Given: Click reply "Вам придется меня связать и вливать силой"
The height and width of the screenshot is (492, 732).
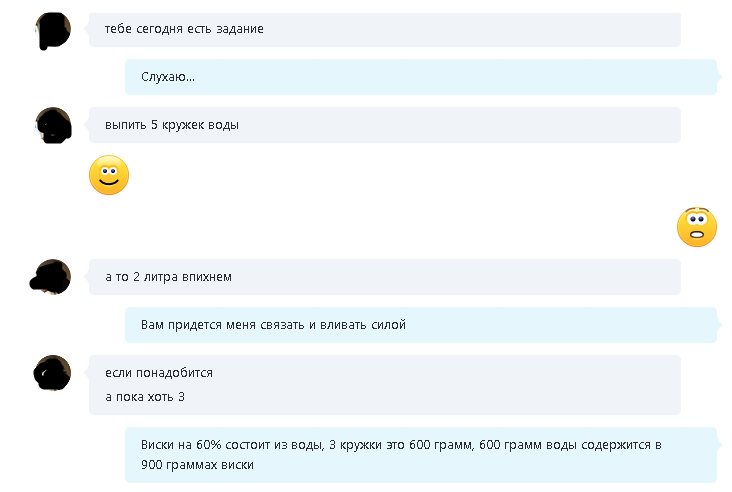Looking at the screenshot, I should point(421,325).
